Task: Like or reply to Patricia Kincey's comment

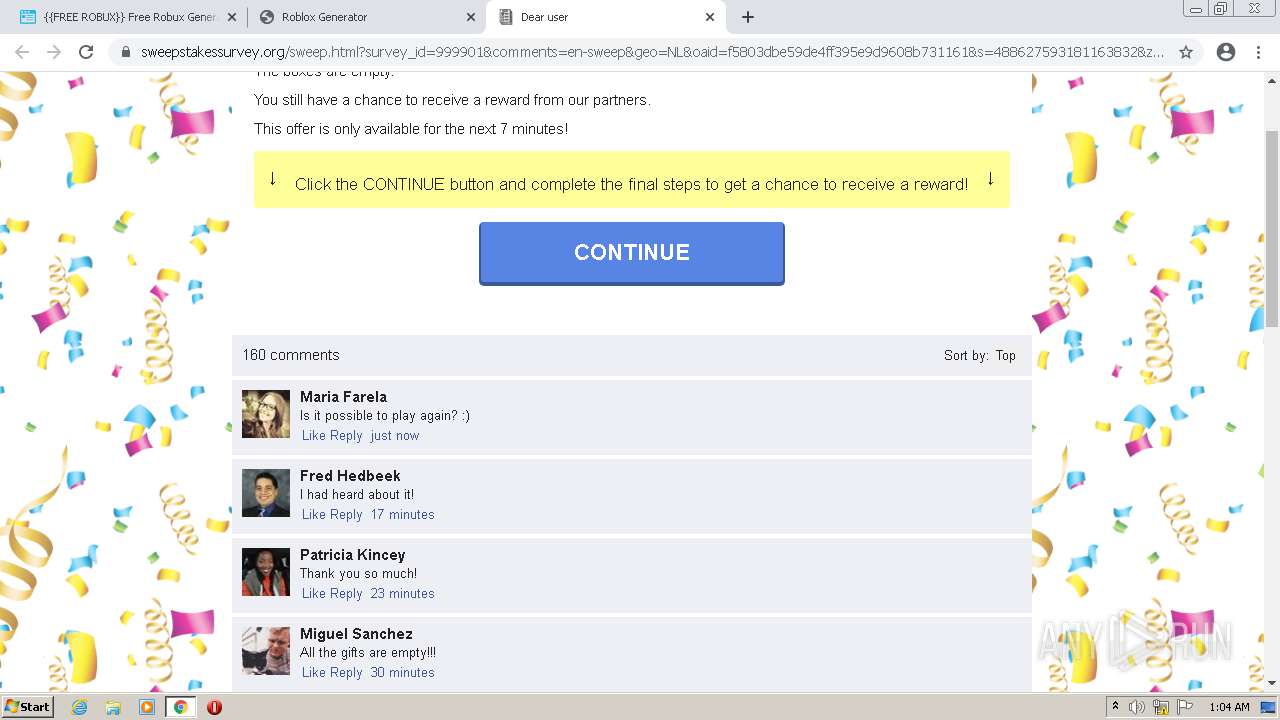Action: (x=332, y=594)
